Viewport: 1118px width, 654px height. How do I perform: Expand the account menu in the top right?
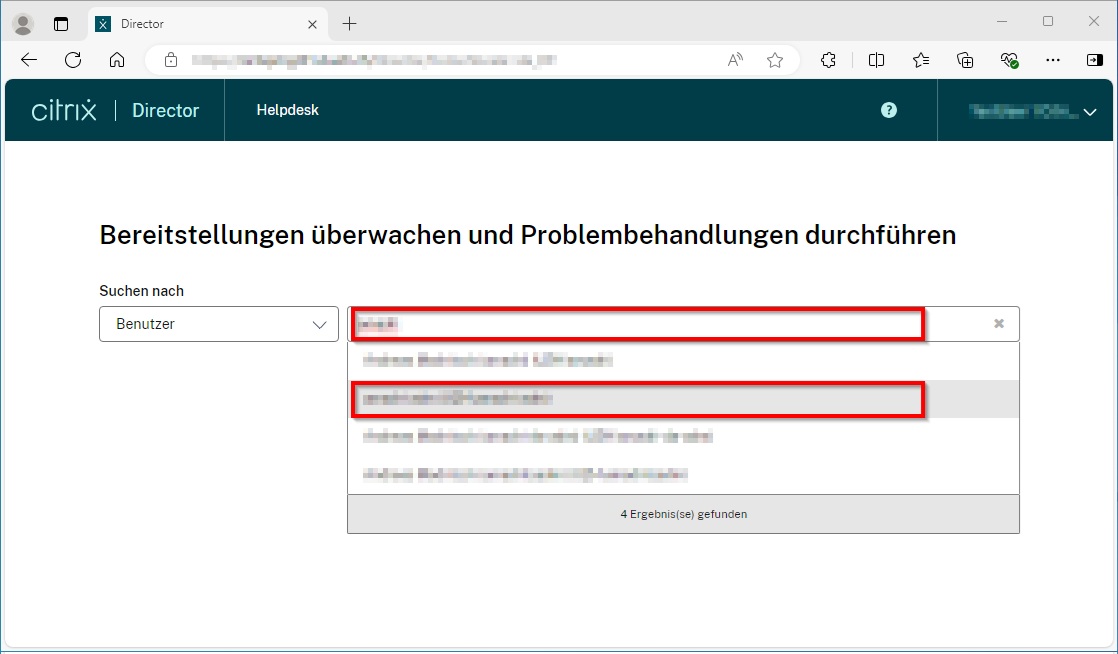click(1030, 110)
